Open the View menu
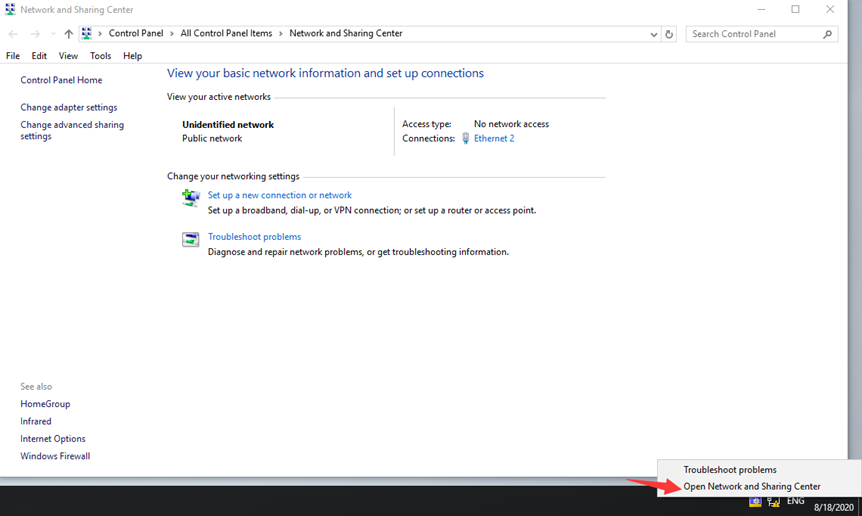Viewport: 862px width, 516px height. [68, 56]
